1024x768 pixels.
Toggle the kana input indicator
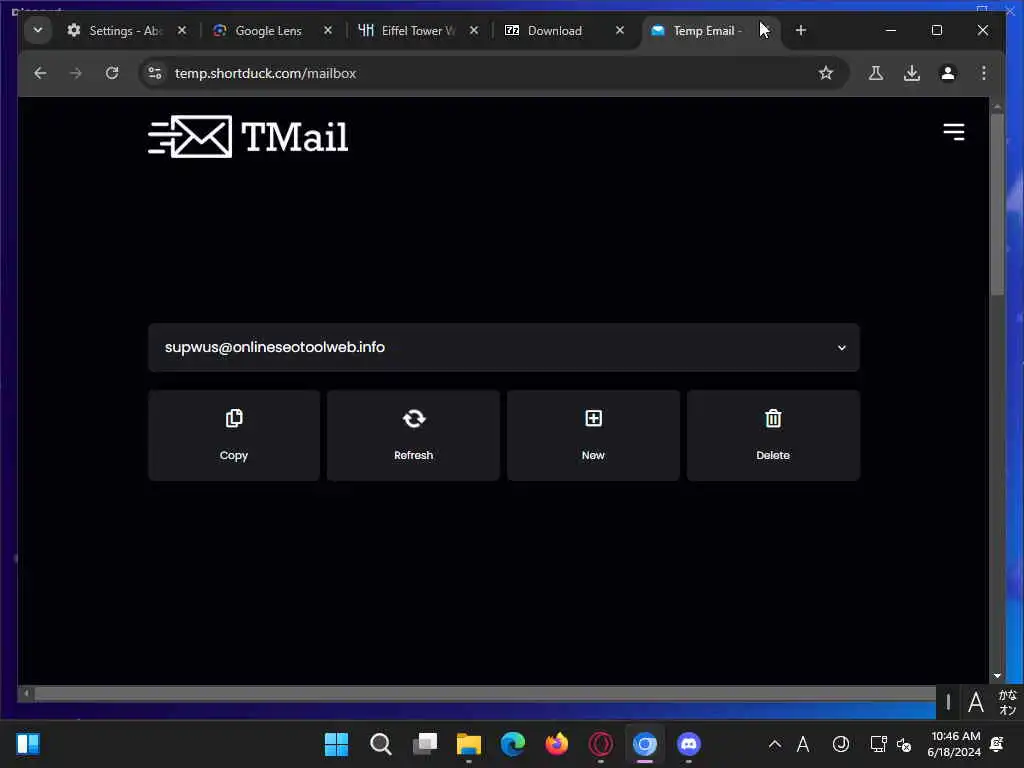pos(1008,702)
